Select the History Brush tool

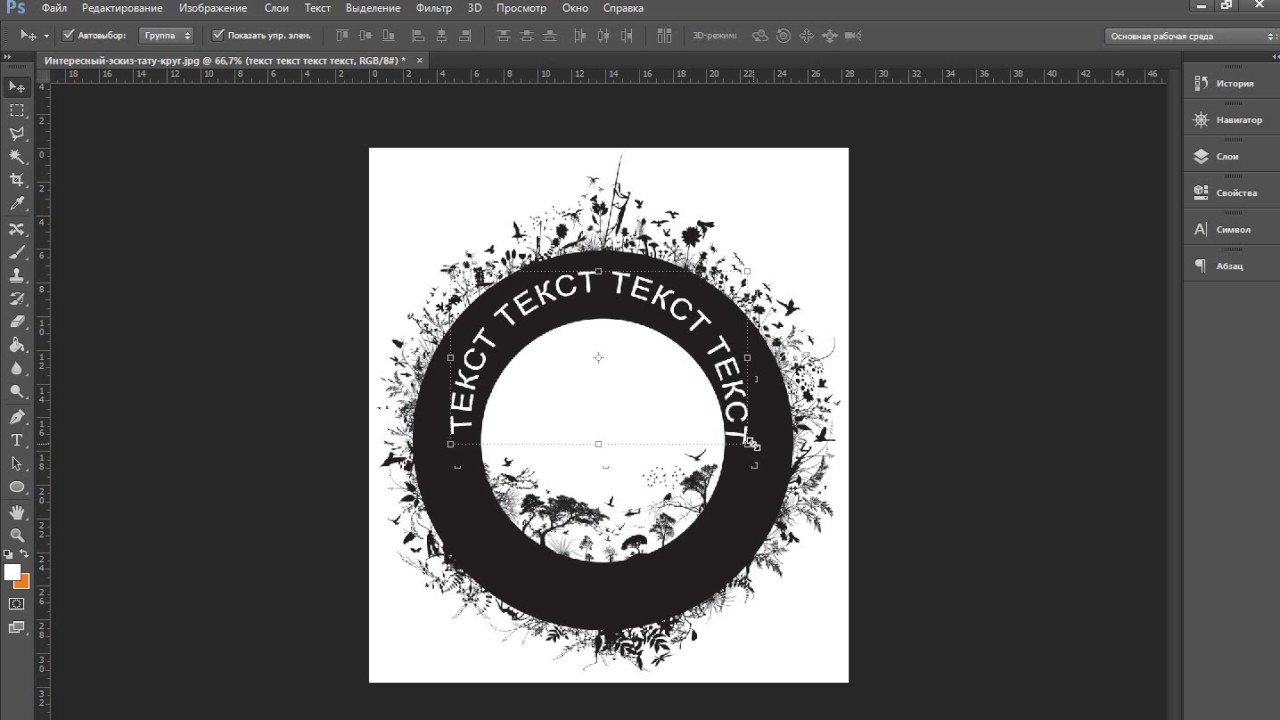(17, 298)
